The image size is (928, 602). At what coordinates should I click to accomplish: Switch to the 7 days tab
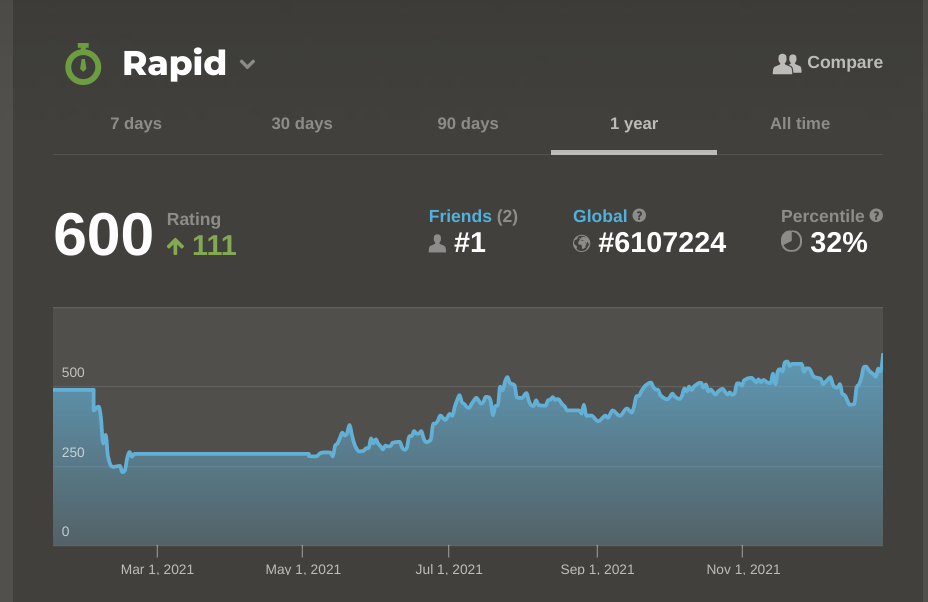pos(136,124)
